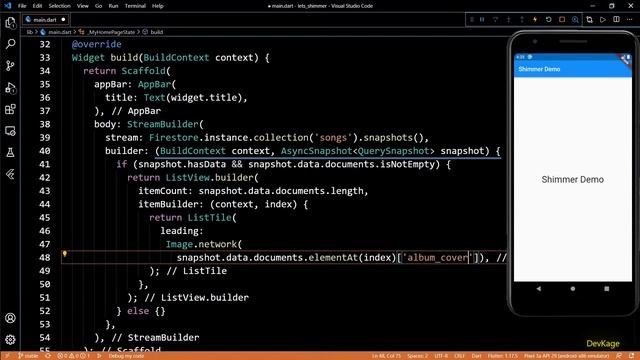Click the debug Step Over button
The width and height of the screenshot is (640, 360).
(495, 20)
